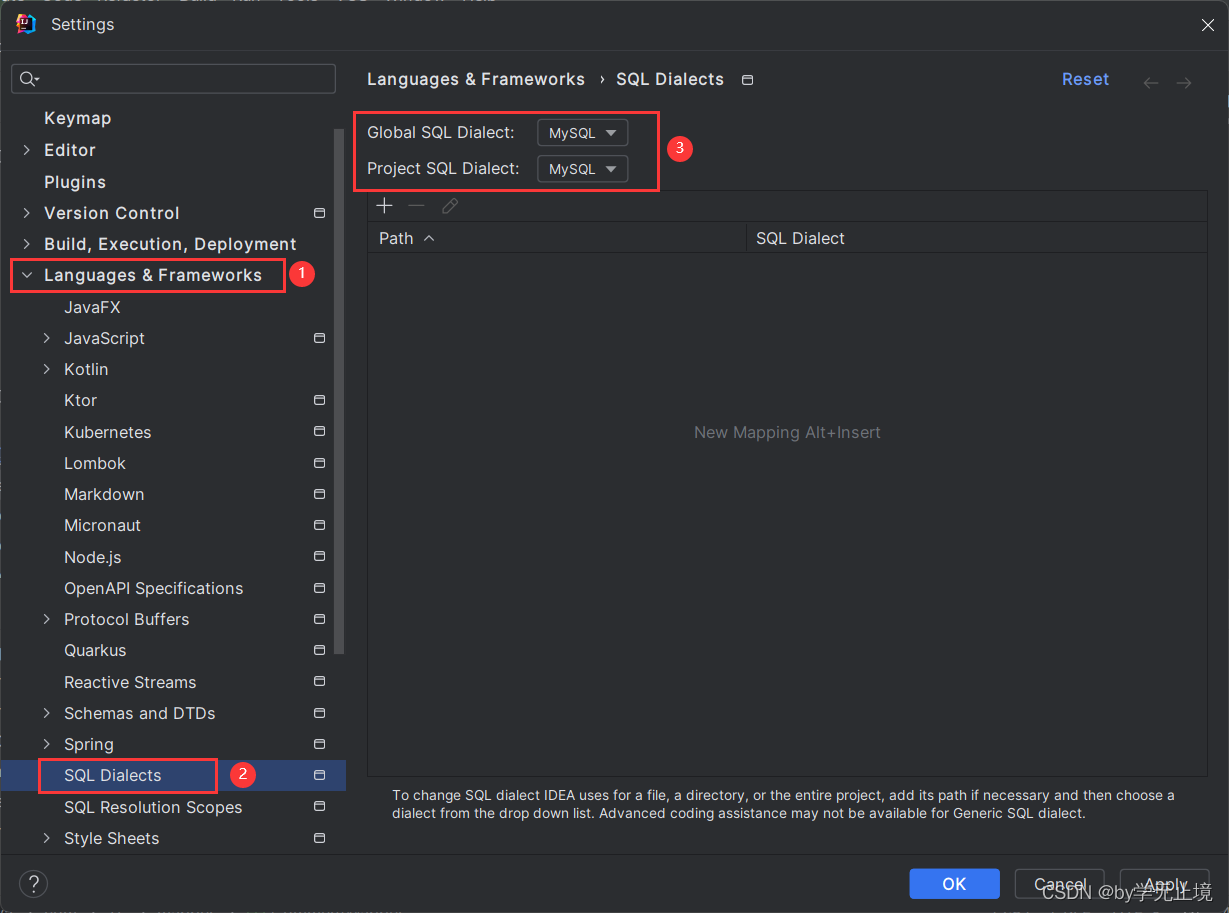Click the Reset link

(1085, 79)
